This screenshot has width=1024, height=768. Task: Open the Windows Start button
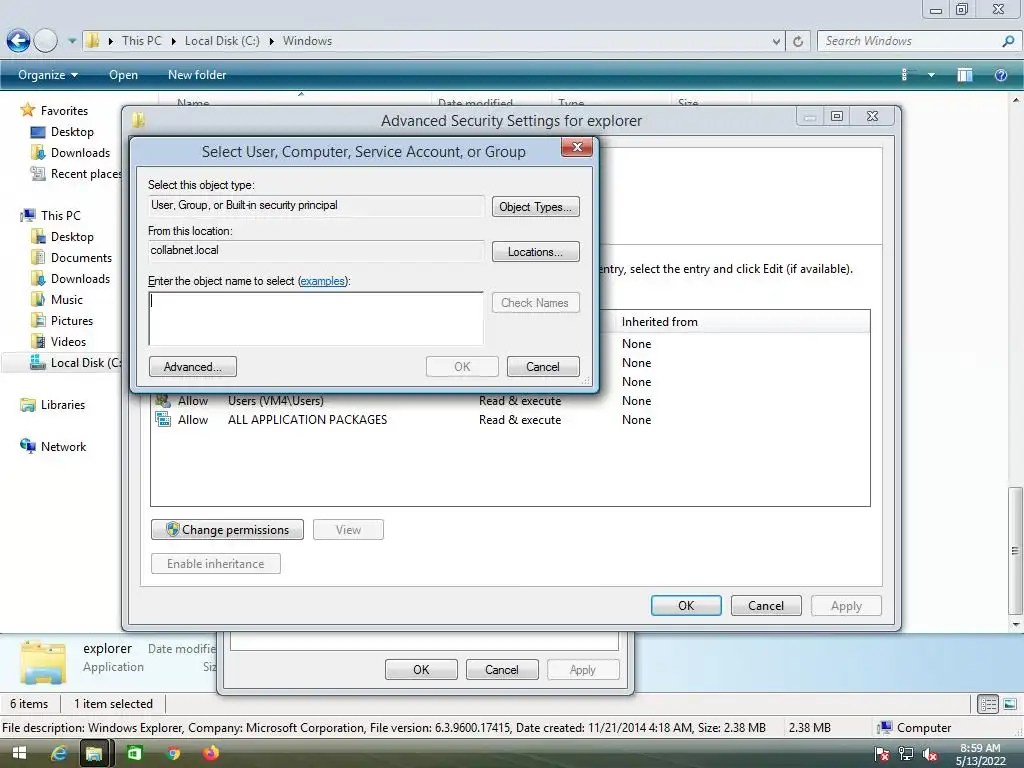point(19,754)
